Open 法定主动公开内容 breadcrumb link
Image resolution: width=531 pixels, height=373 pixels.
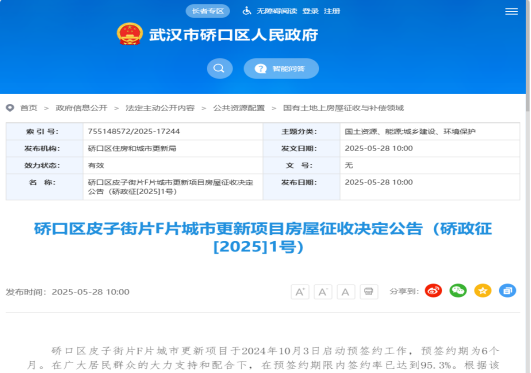tap(160, 108)
